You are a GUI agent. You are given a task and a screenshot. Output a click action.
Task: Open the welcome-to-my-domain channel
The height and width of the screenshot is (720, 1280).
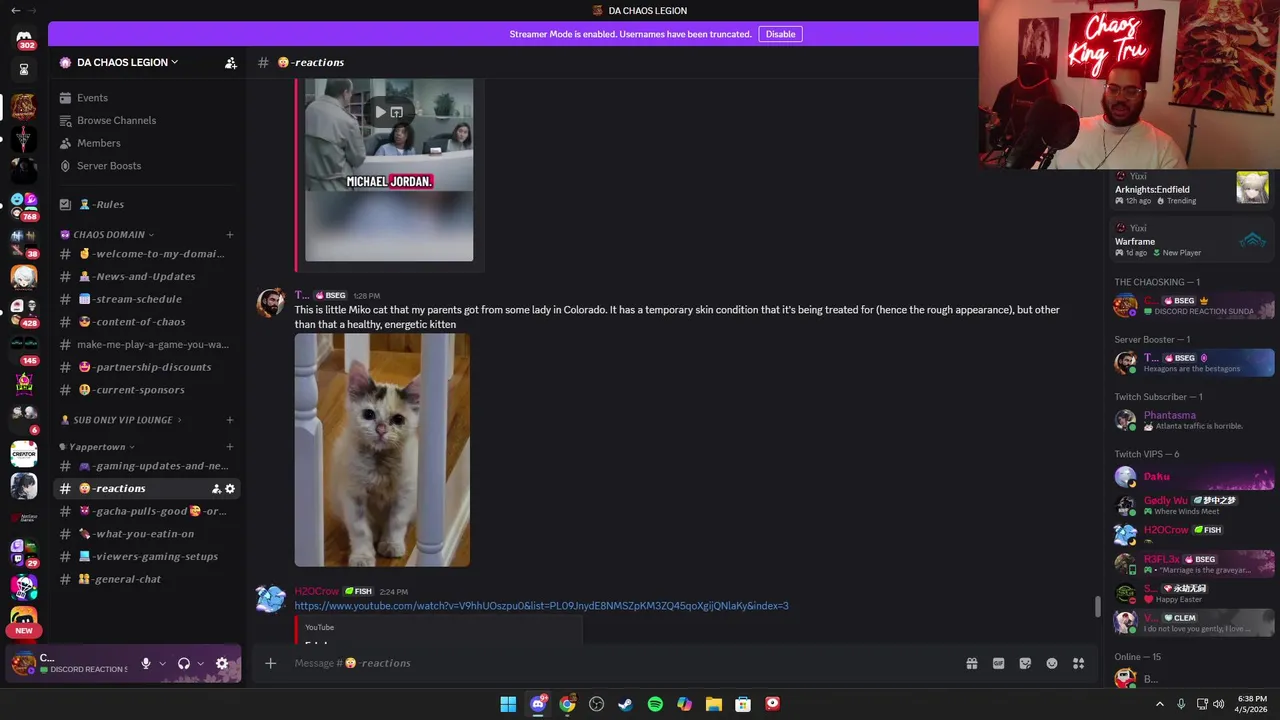tap(146, 254)
